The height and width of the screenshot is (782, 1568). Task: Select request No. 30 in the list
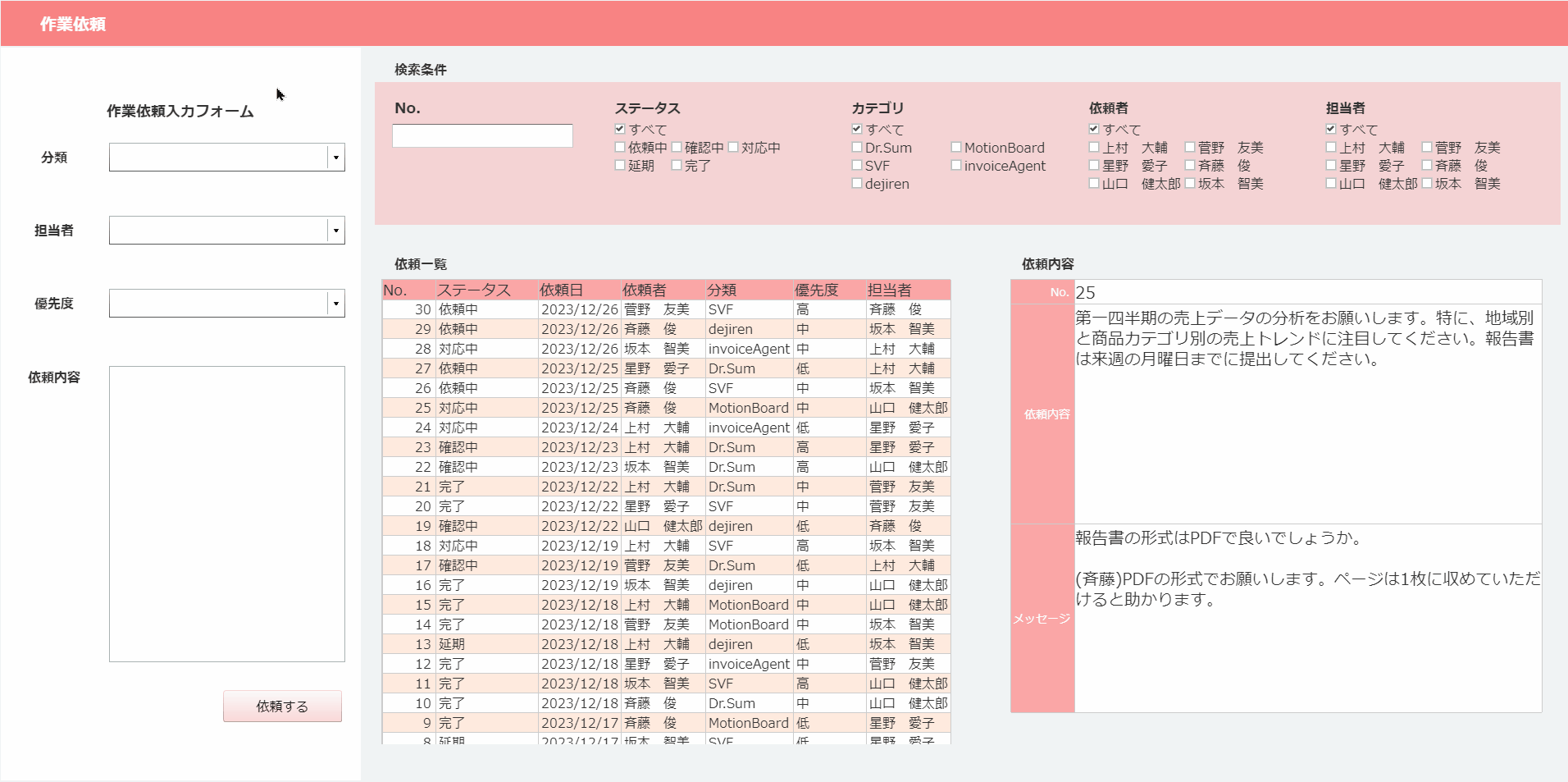pos(574,309)
